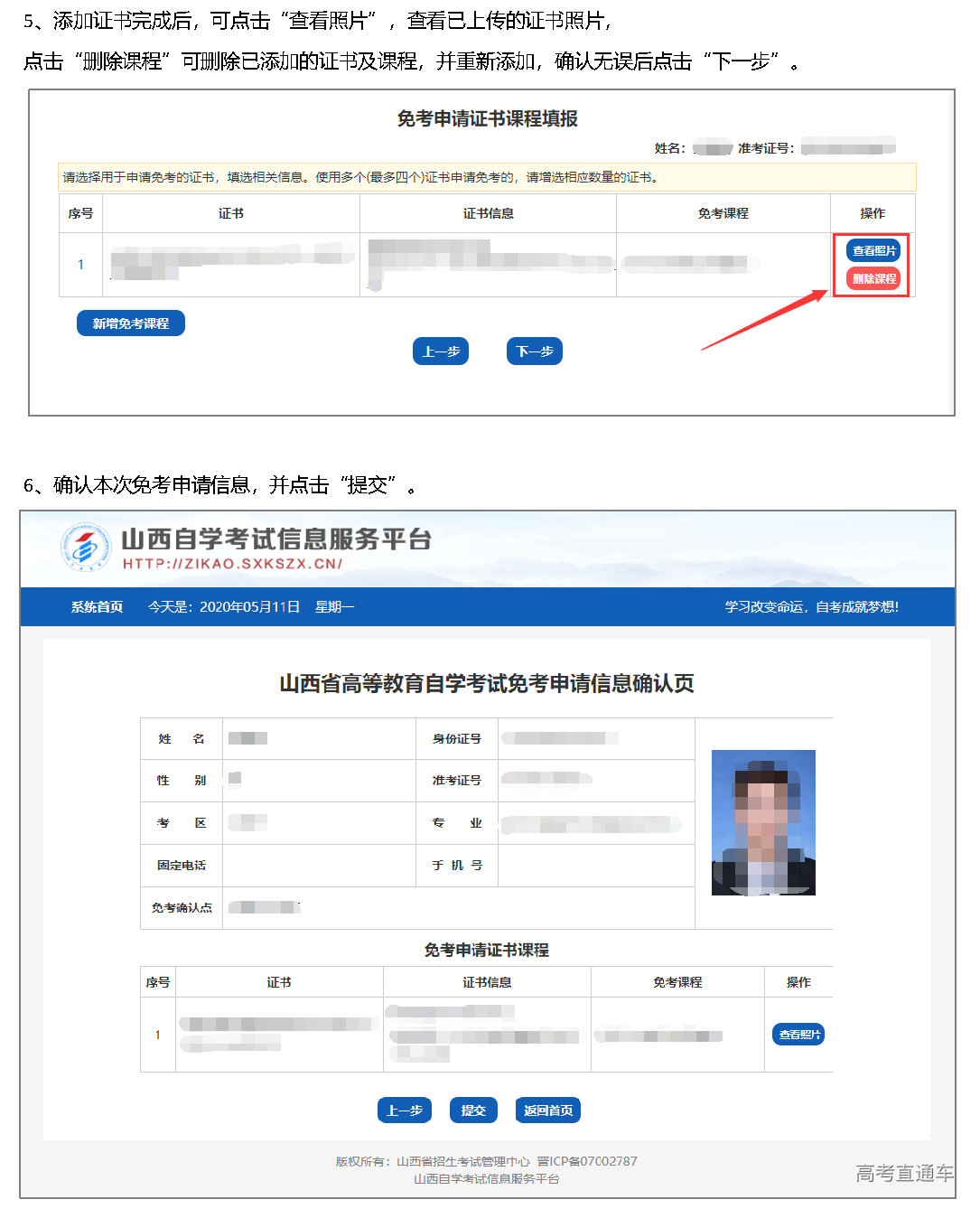Image resolution: width=980 pixels, height=1209 pixels.
Task: Submit the application with 提交
Action: 473,1111
